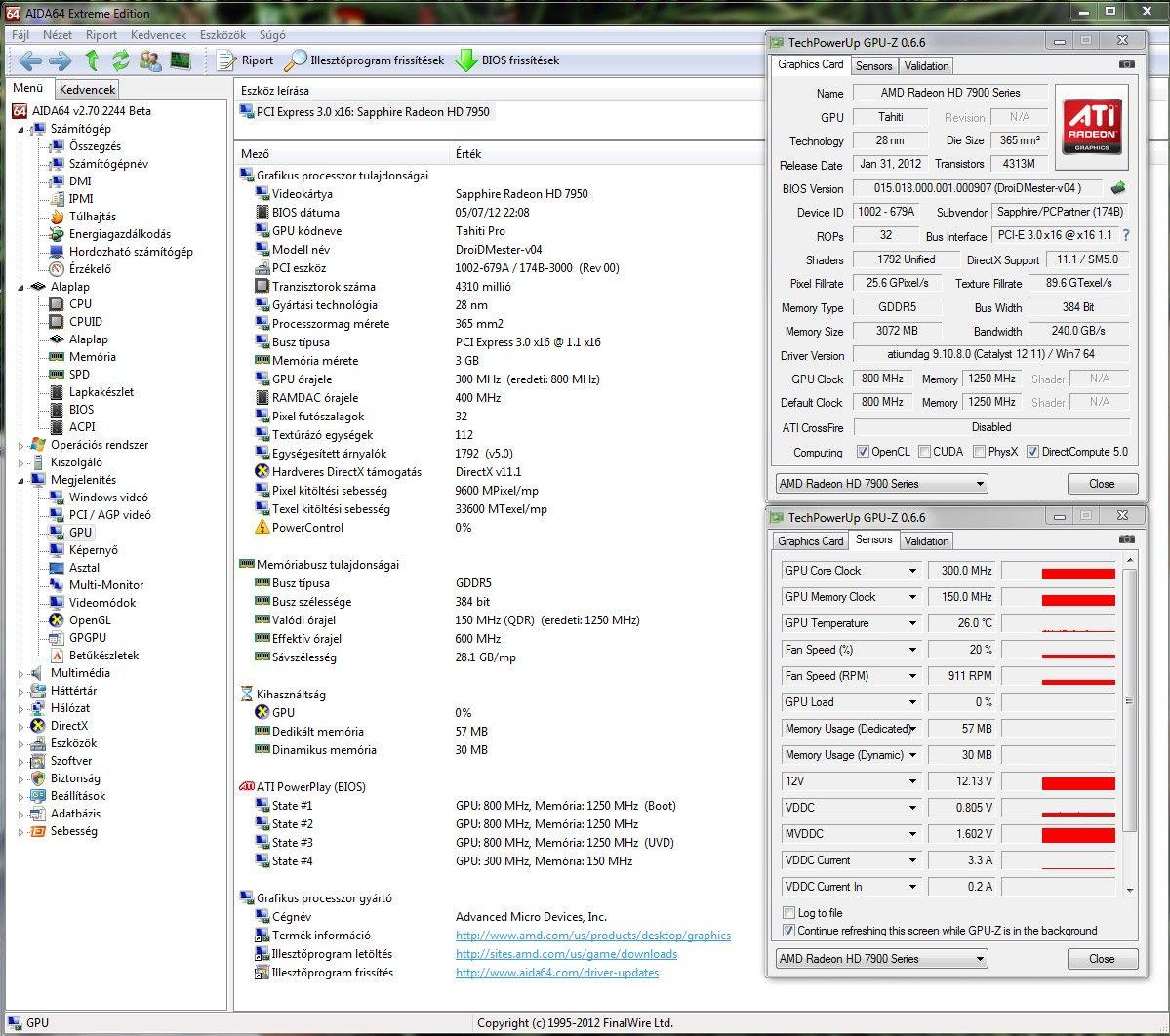Expand the Multimédia tree node
Screen dimensions: 1170x1036
coord(20,673)
